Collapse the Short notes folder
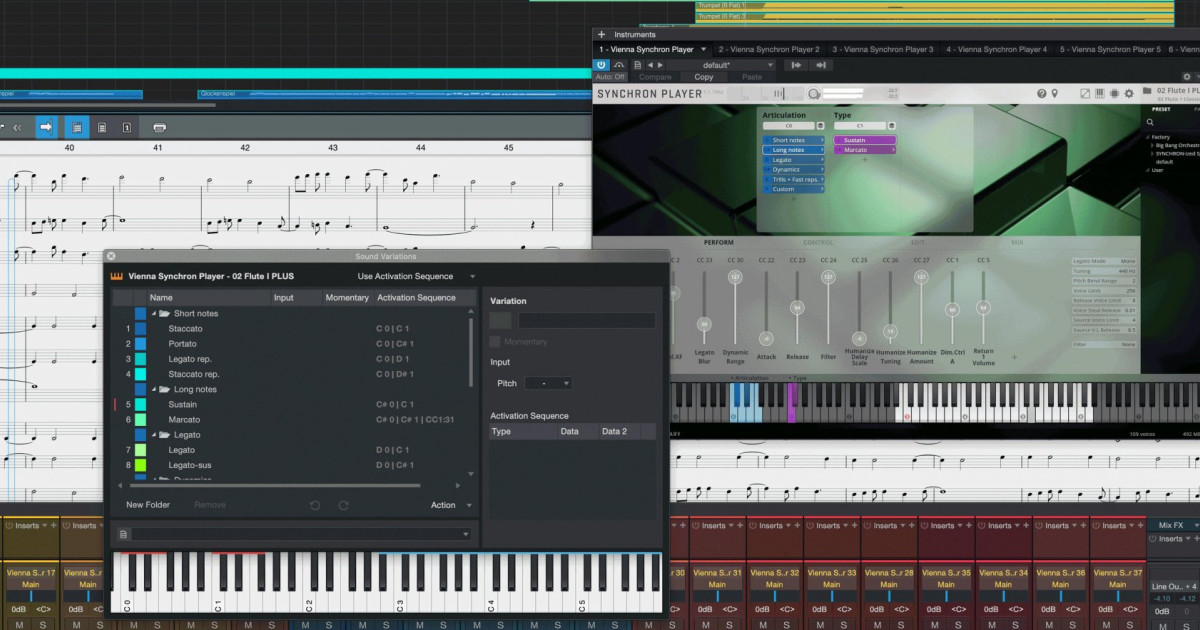This screenshot has width=1200, height=630. pos(154,313)
